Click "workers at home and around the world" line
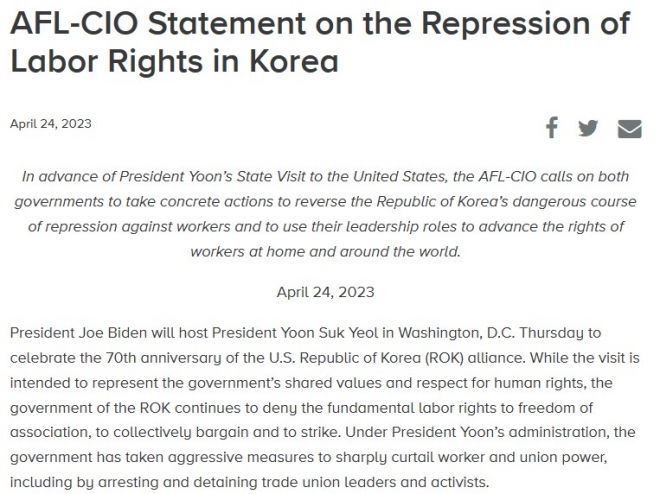Viewport: 660px width, 494px height. click(325, 252)
